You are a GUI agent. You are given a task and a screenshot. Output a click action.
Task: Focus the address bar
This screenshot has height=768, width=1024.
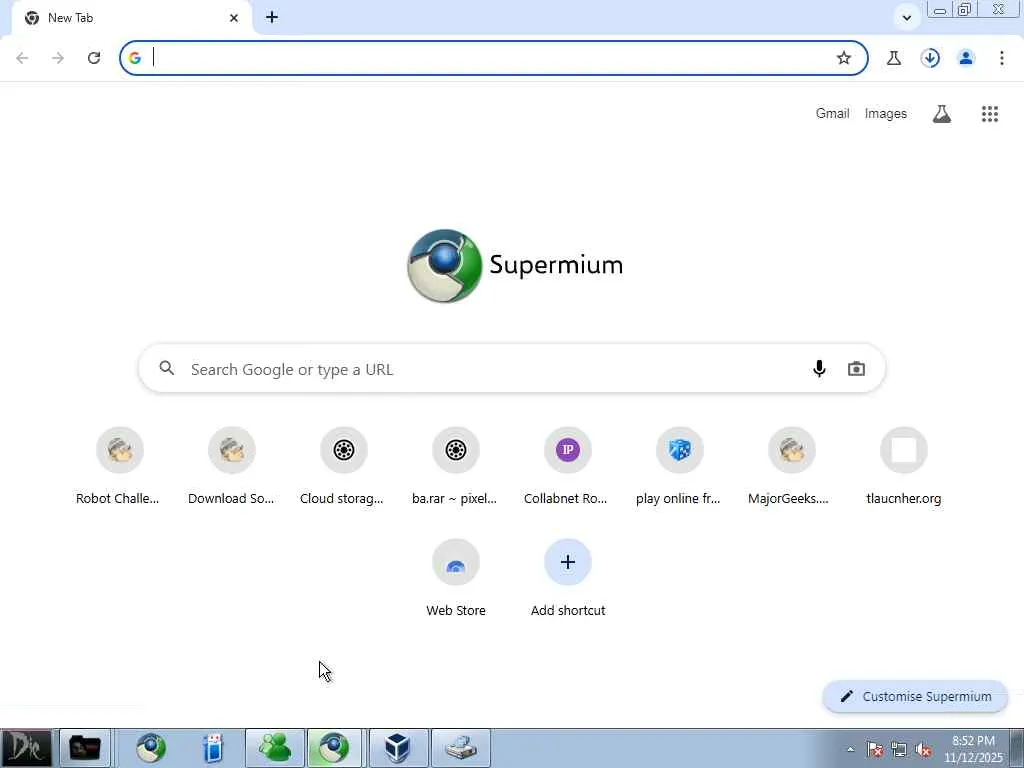click(493, 58)
